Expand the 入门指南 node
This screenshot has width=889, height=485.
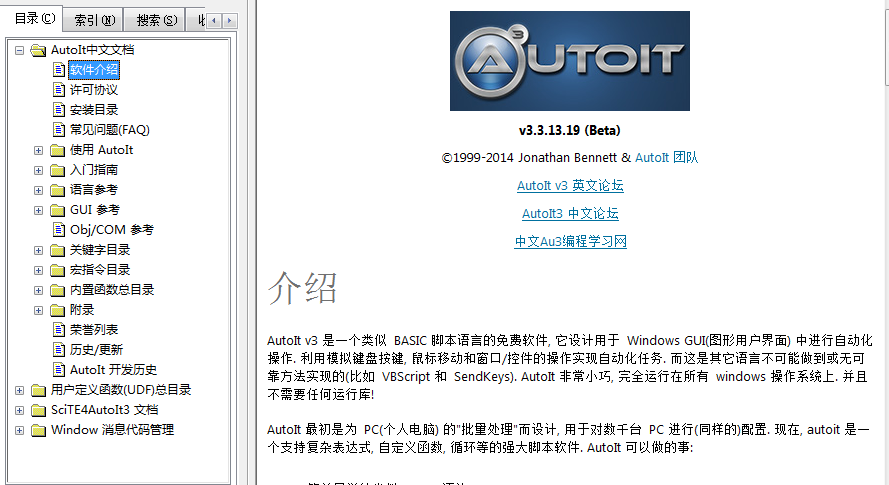click(38, 170)
